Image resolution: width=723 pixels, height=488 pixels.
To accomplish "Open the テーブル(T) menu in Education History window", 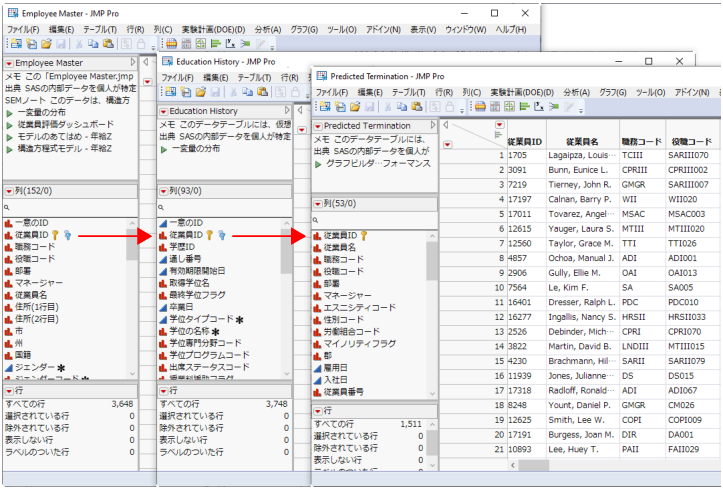I will coord(254,77).
